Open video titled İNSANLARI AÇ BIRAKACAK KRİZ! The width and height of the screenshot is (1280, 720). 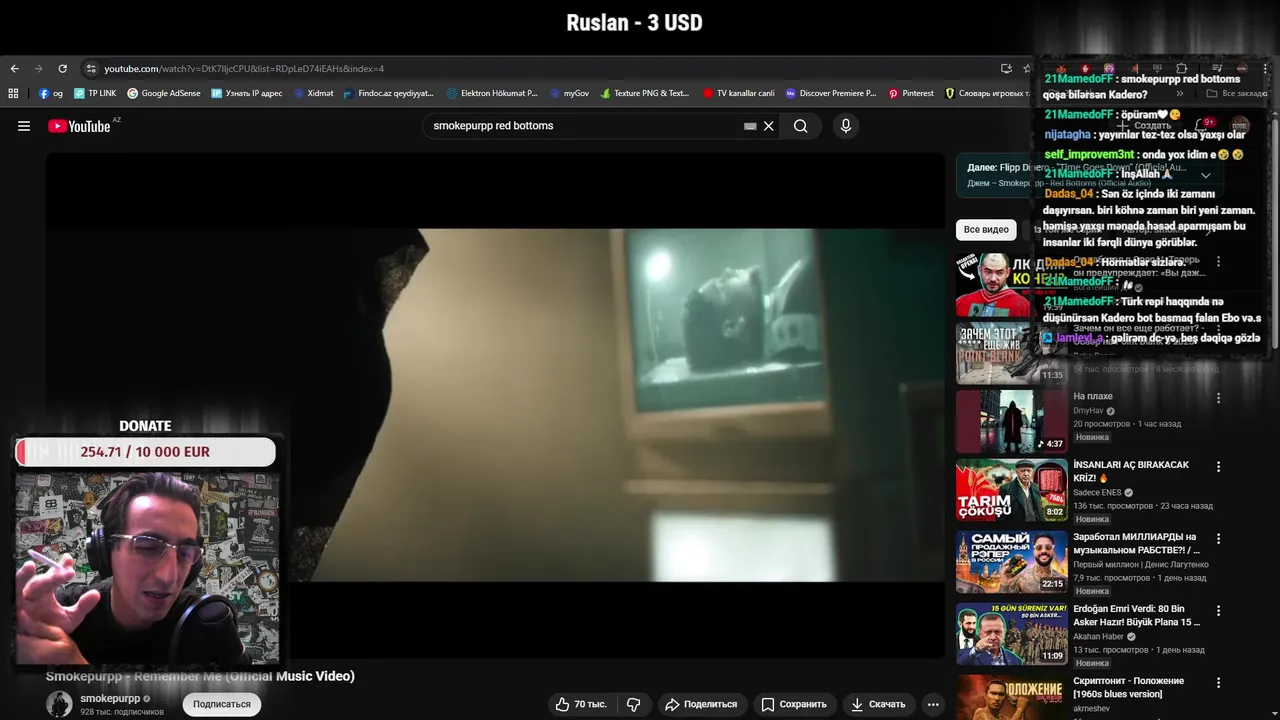(x=1131, y=471)
